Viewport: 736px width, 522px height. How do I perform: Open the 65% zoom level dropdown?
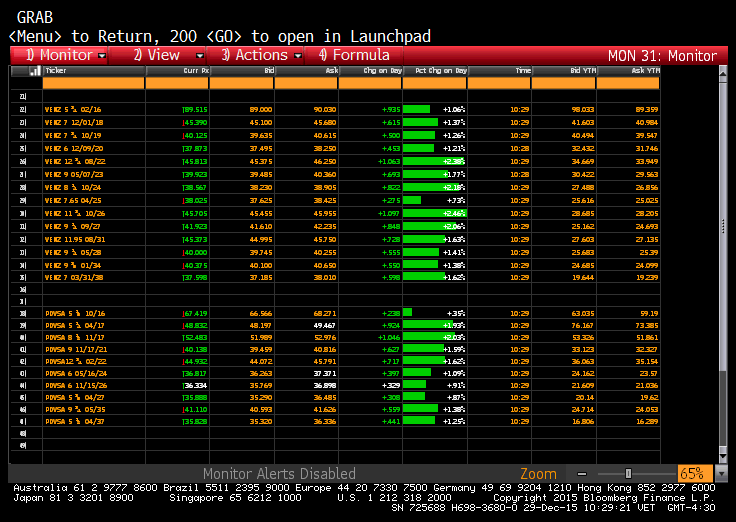tap(695, 474)
